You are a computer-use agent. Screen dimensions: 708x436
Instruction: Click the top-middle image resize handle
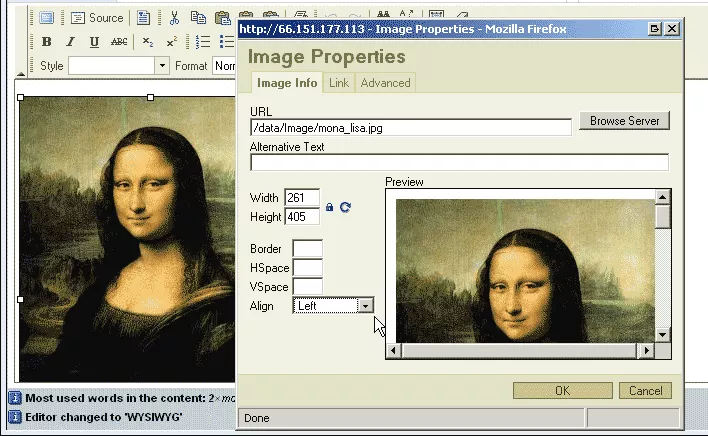click(150, 97)
